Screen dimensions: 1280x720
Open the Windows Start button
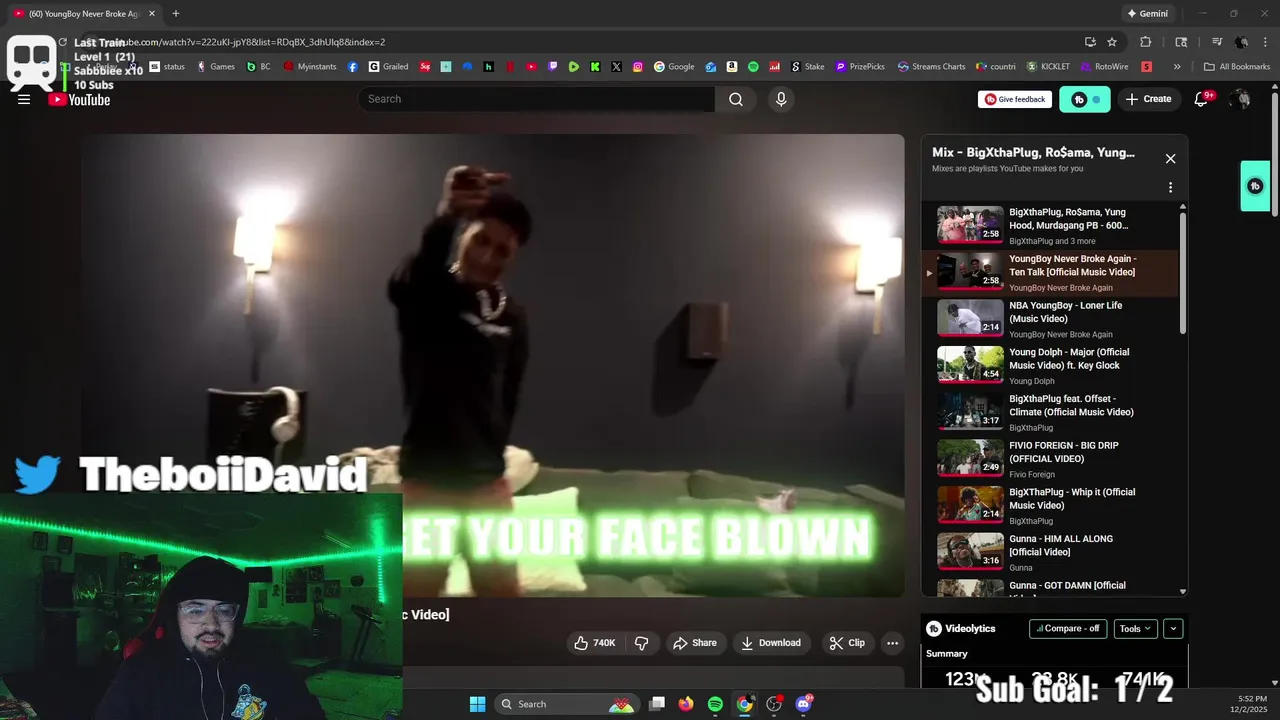[x=477, y=704]
